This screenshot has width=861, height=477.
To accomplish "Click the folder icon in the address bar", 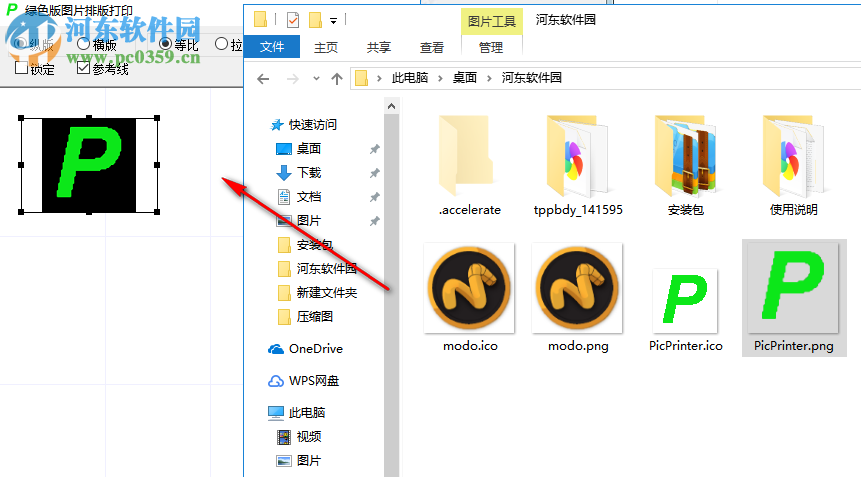I will [361, 78].
